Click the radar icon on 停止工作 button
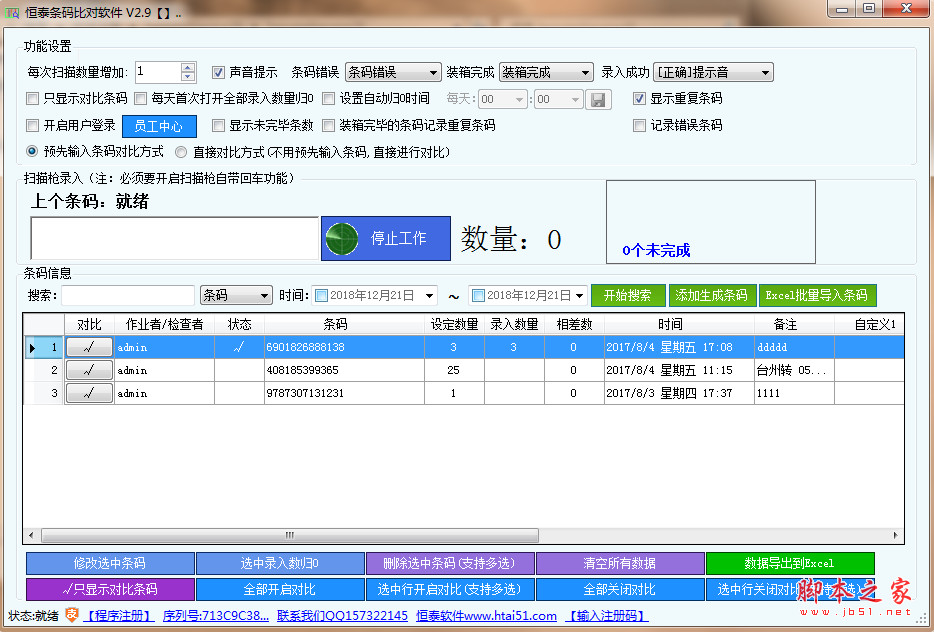Viewport: 934px width, 632px height. click(342, 239)
